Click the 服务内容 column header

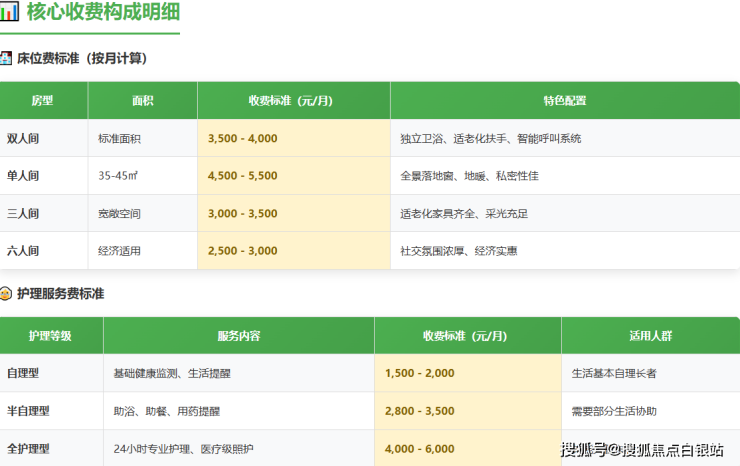click(238, 336)
